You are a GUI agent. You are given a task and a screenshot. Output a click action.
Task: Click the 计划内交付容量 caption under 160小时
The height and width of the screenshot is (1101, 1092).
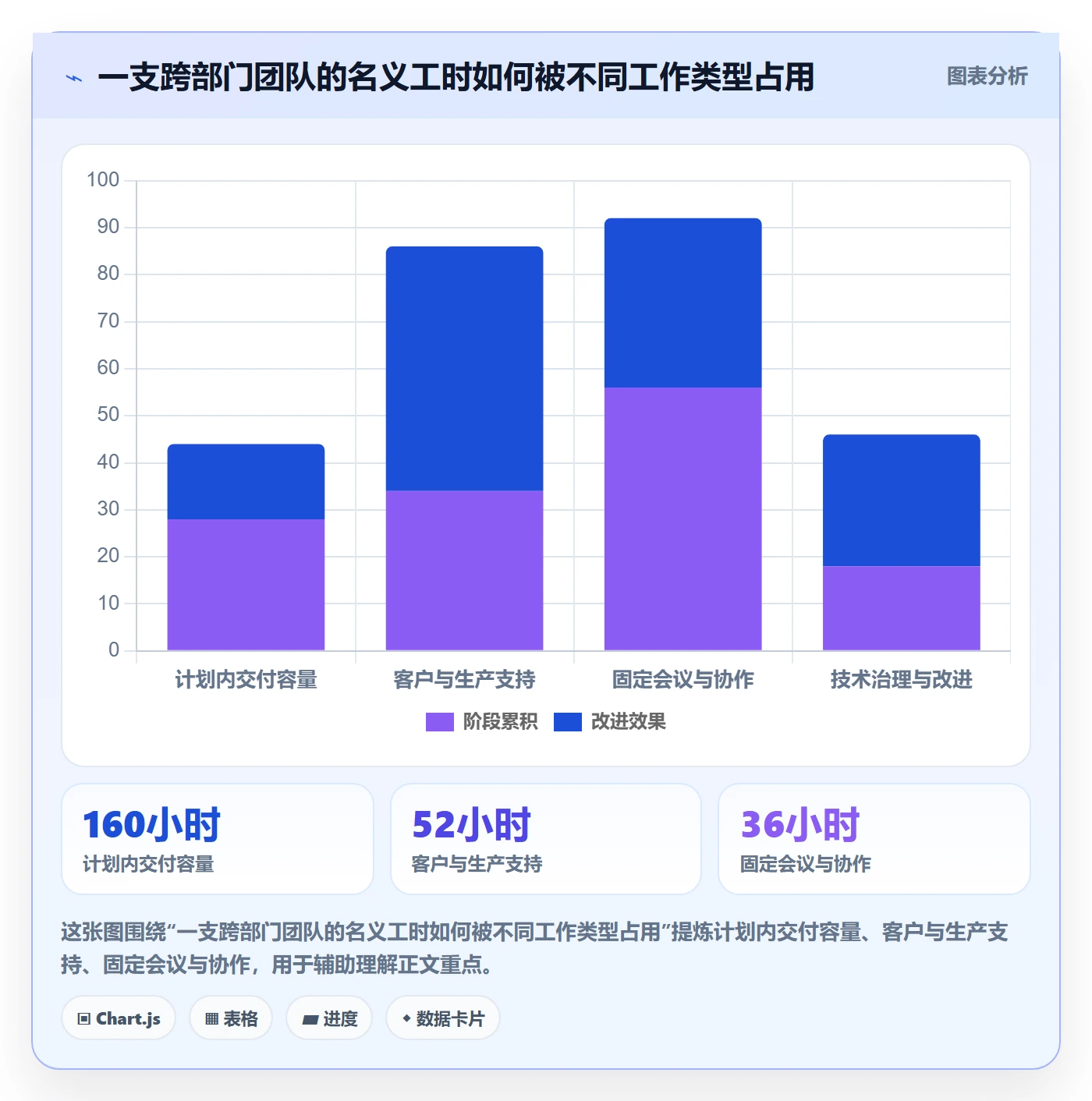(x=148, y=864)
